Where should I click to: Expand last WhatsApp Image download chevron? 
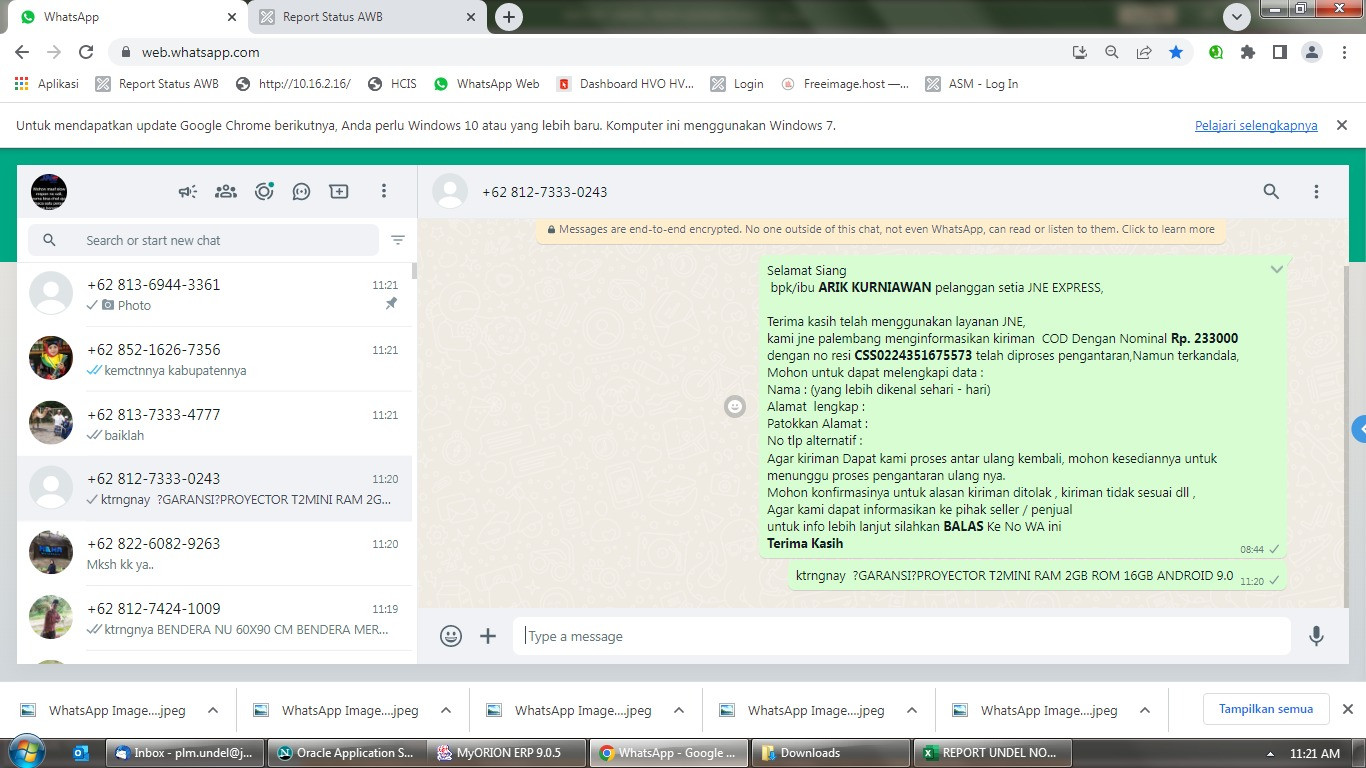click(x=1145, y=710)
